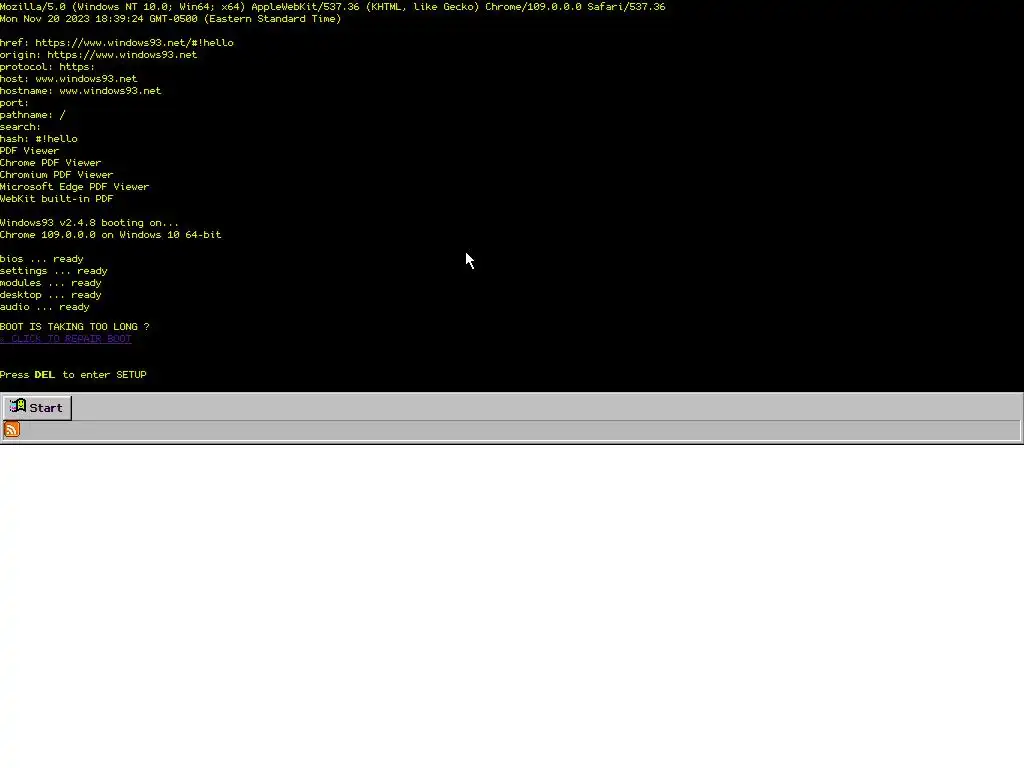Image resolution: width=1024 pixels, height=768 pixels.
Task: Click the 'modules ... ready' line
Action: pos(51,283)
